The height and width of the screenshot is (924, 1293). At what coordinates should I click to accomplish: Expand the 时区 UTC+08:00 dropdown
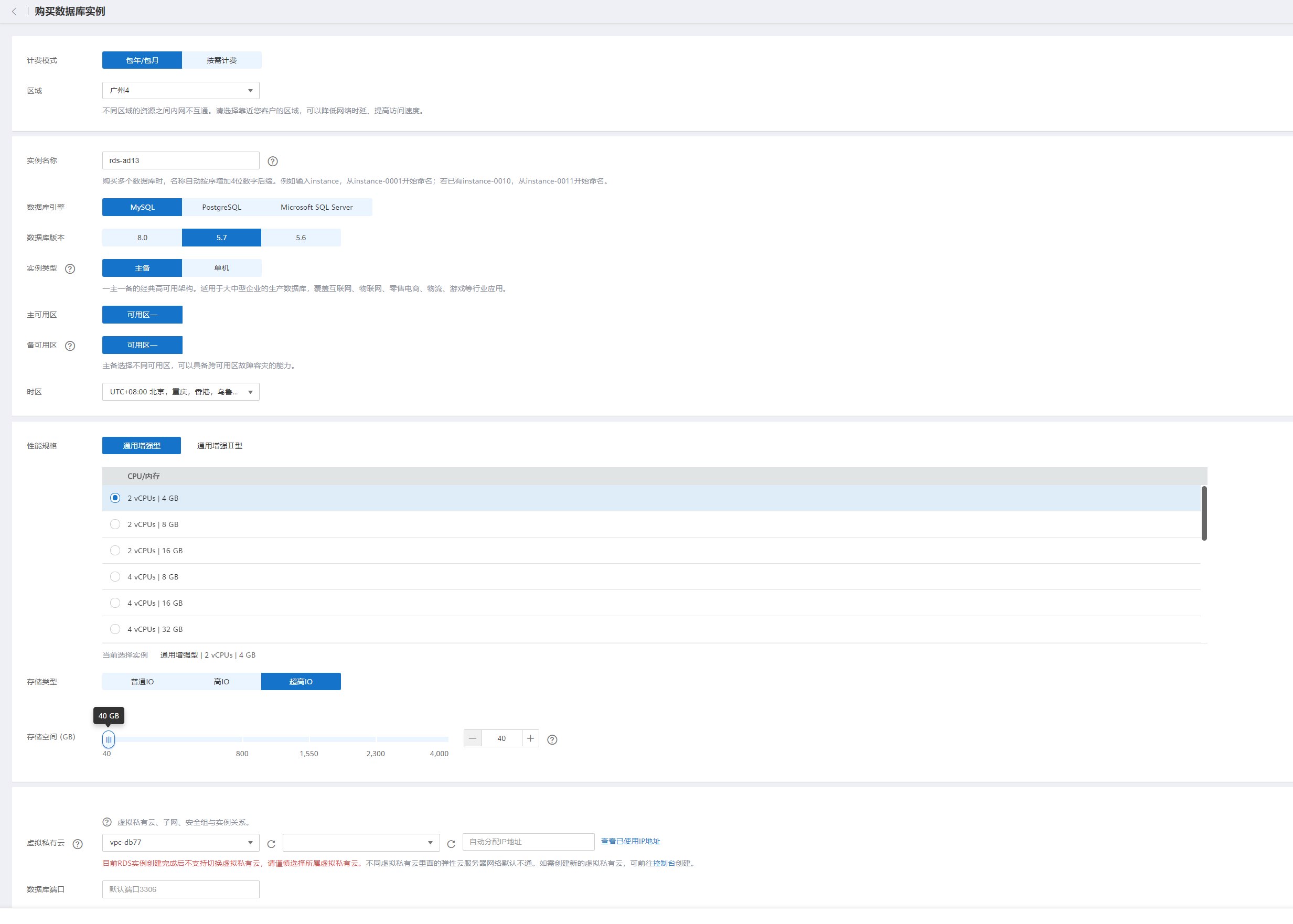[180, 392]
